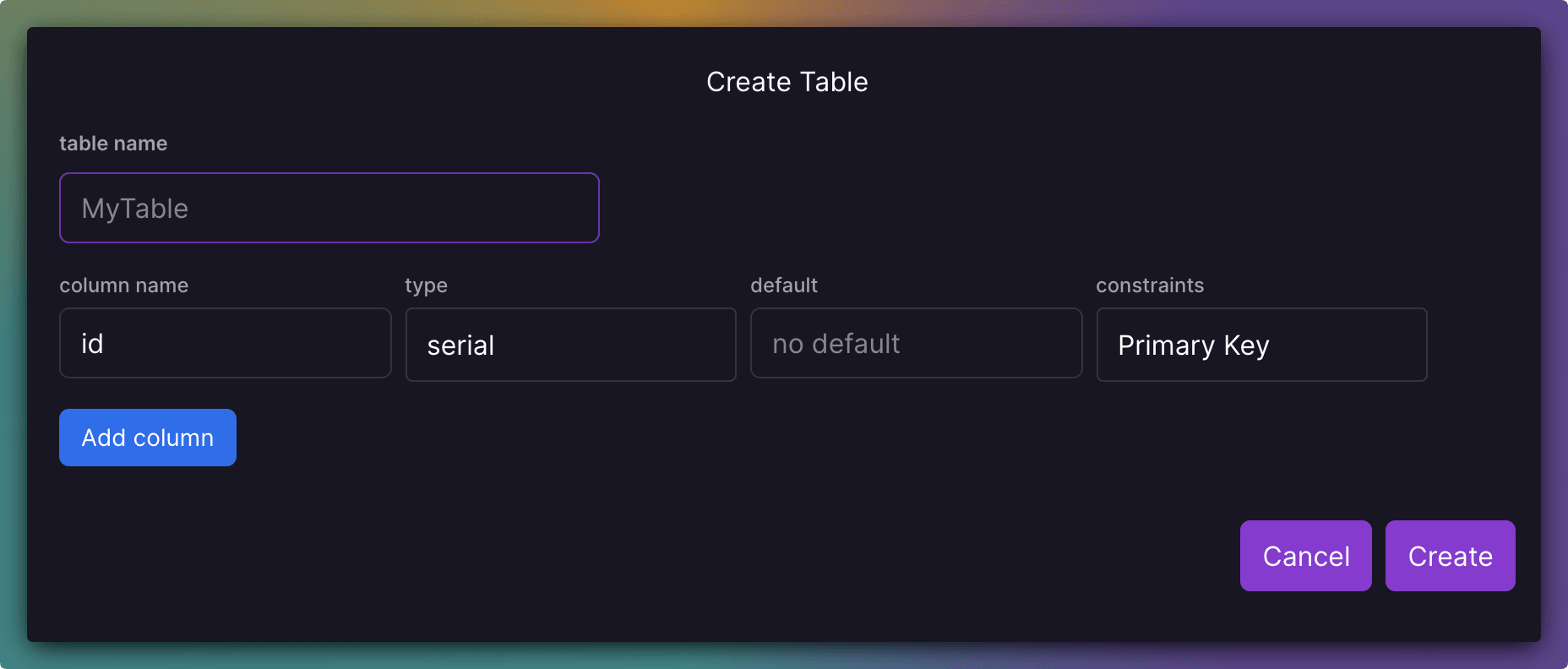Click the default value field

[x=917, y=343]
